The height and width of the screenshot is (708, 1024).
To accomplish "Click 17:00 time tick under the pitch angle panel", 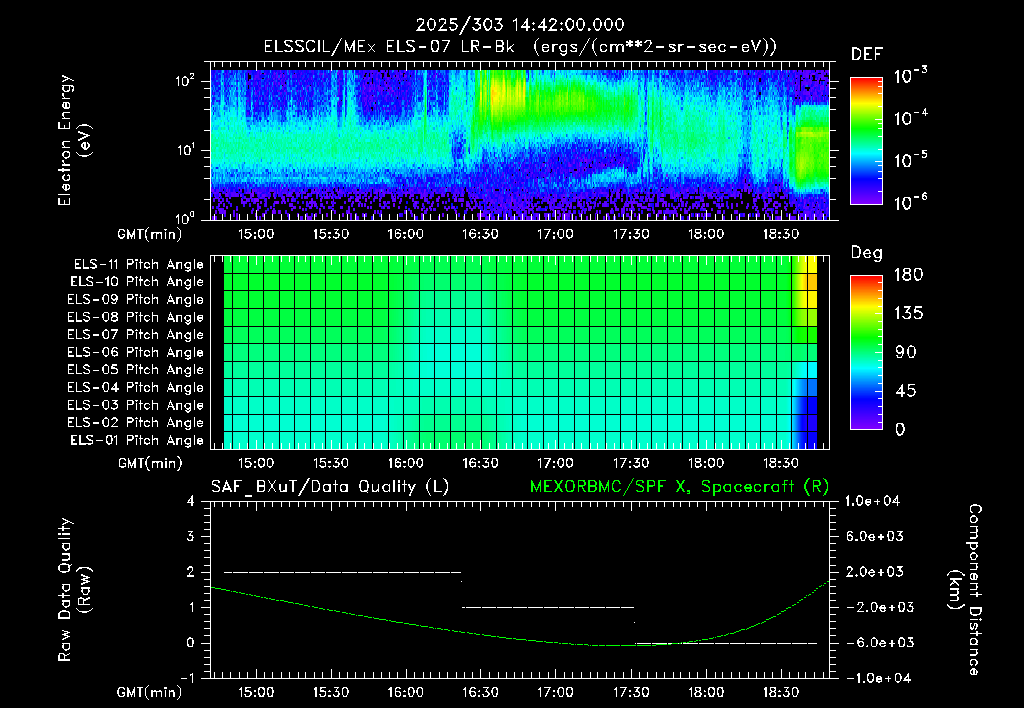I will 556,463.
